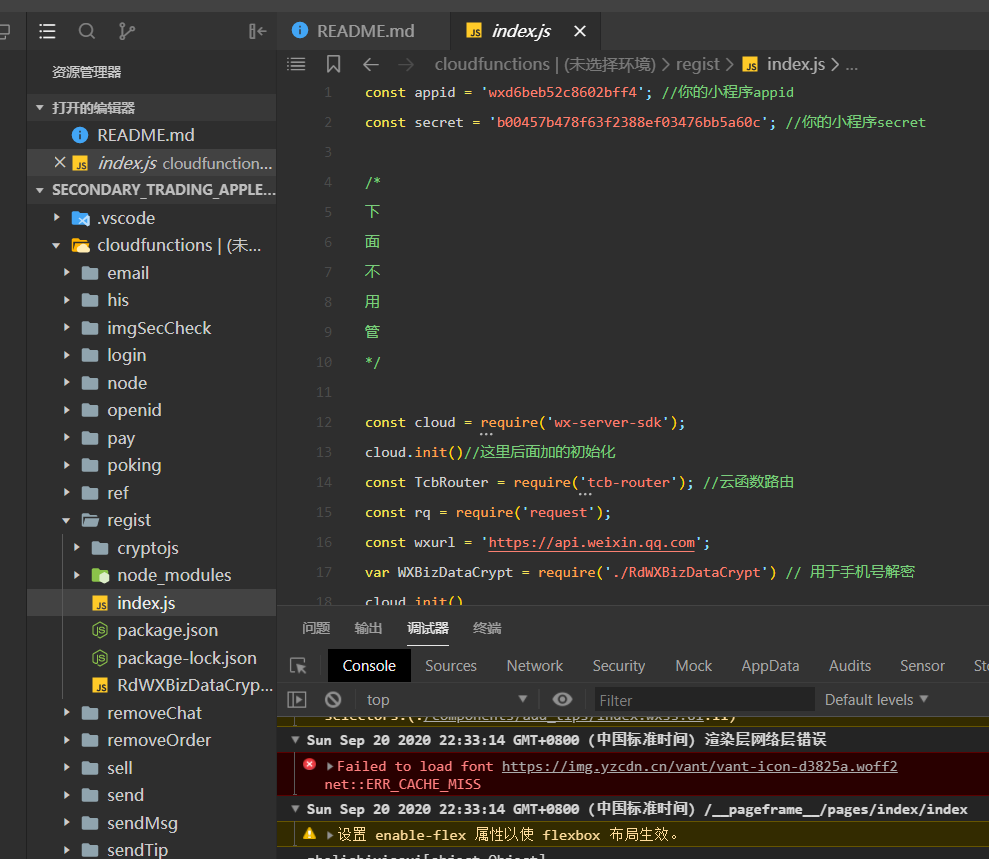Open the top context dropdown

pyautogui.click(x=447, y=699)
